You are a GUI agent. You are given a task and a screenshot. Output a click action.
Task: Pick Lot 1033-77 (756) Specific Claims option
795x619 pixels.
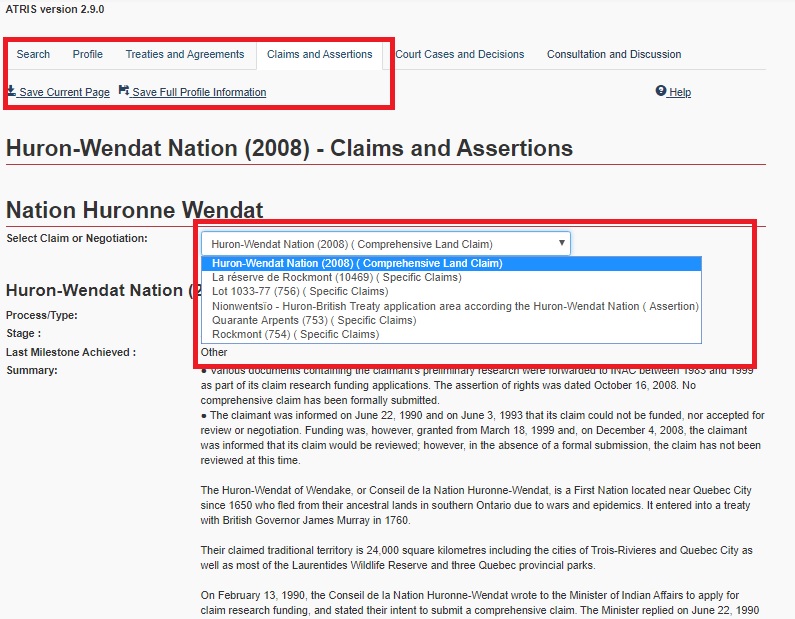pos(300,291)
